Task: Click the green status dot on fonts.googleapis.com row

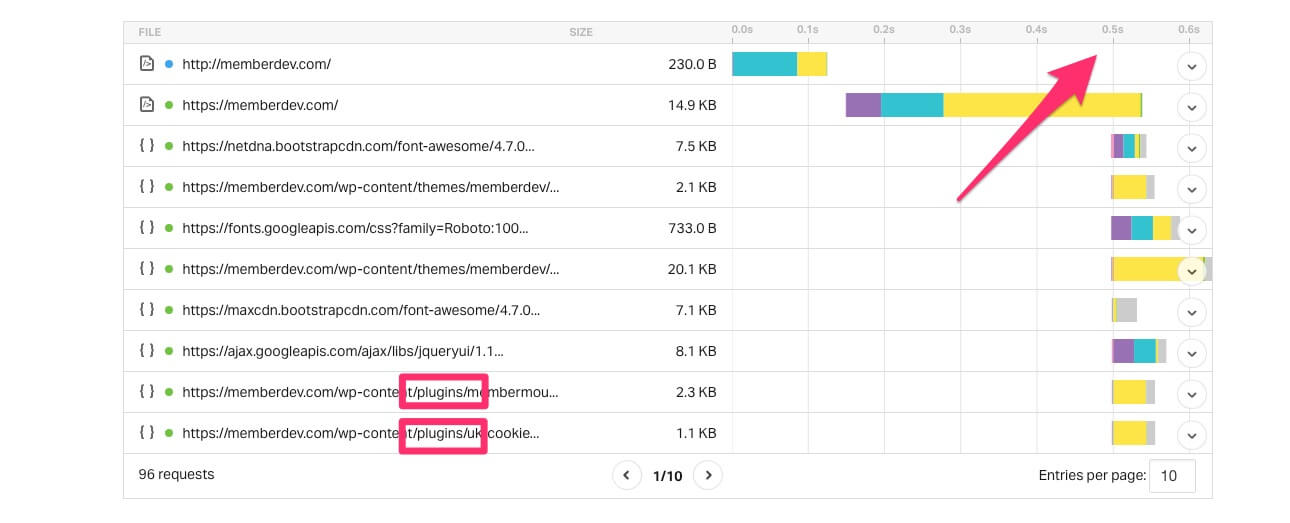Action: [169, 228]
